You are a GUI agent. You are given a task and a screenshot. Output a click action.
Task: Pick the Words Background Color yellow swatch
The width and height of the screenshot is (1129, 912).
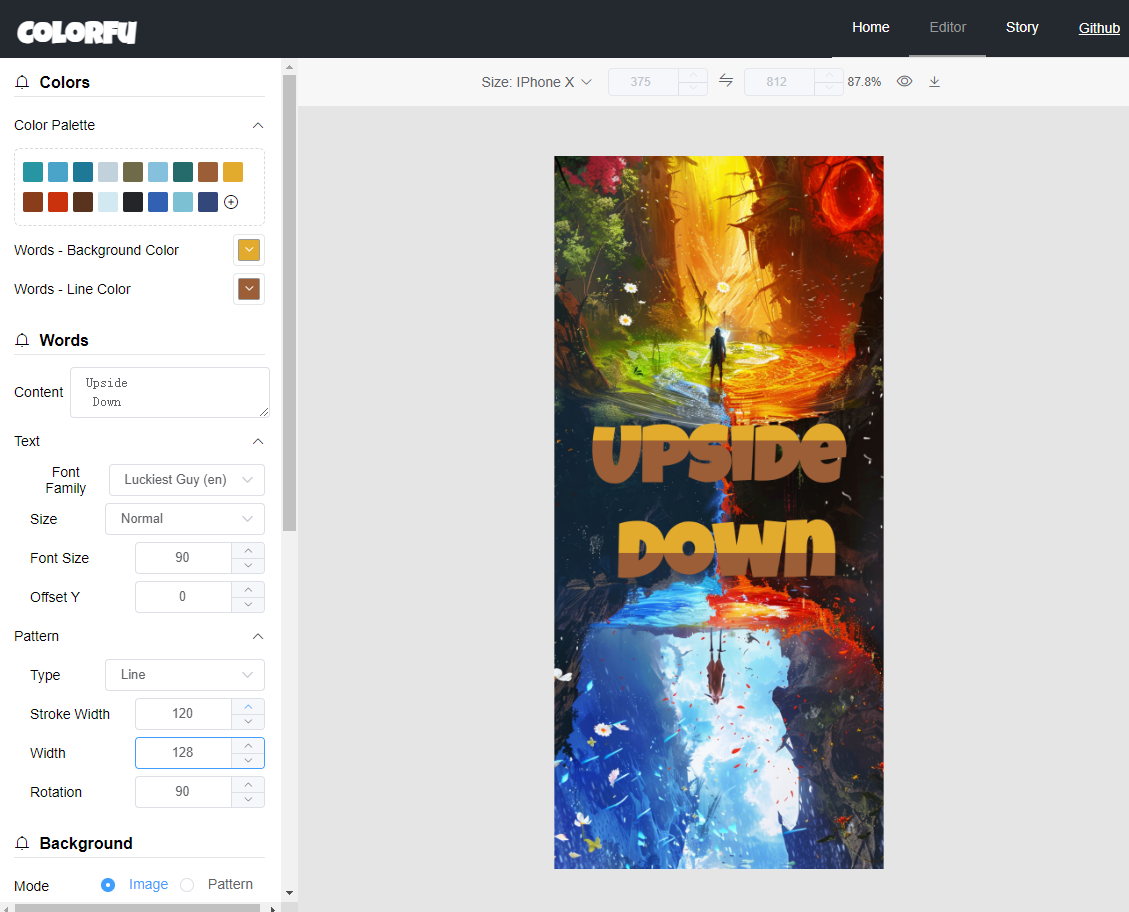coord(249,250)
